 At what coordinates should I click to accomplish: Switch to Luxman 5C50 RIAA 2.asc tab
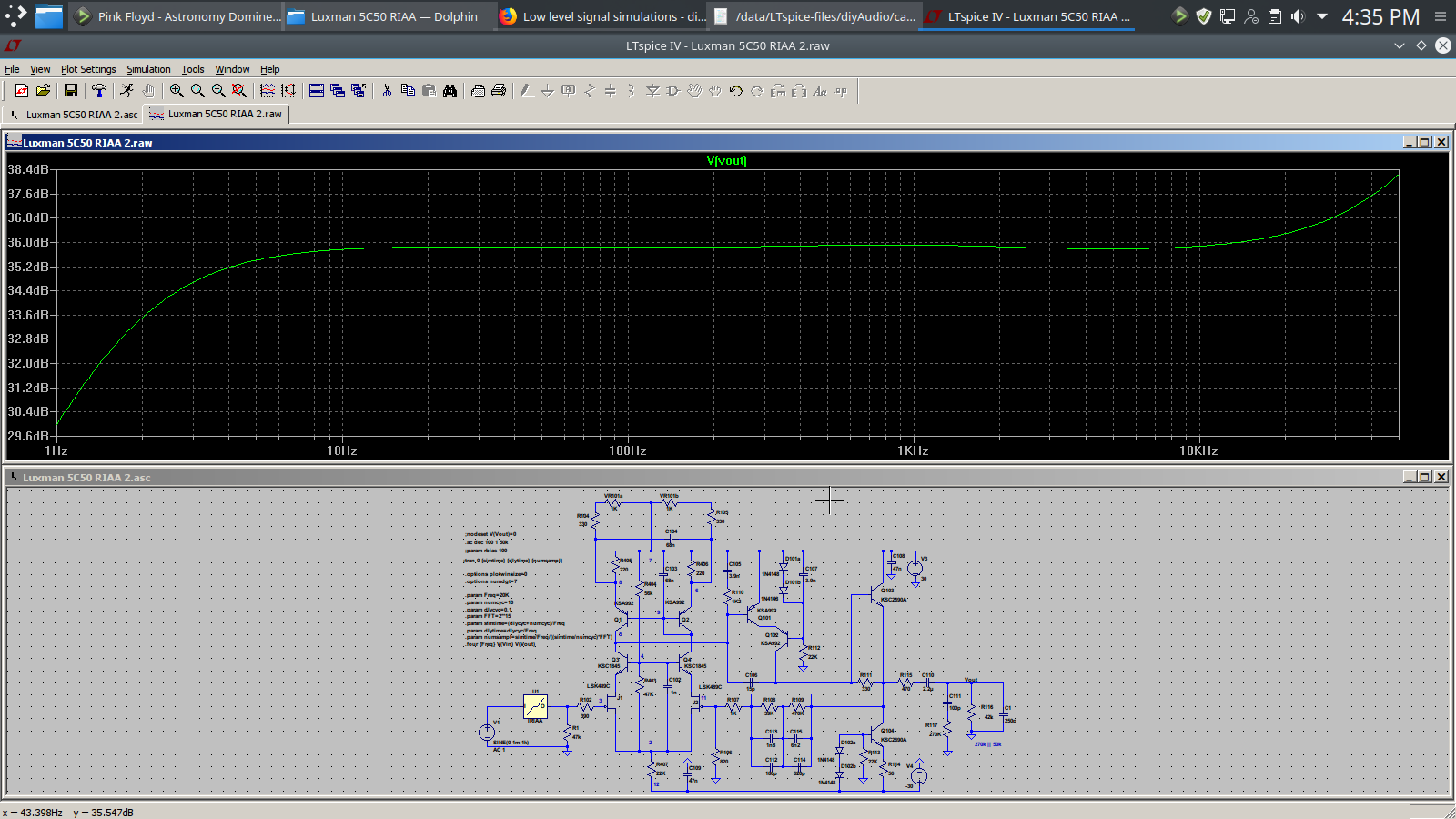[74, 115]
